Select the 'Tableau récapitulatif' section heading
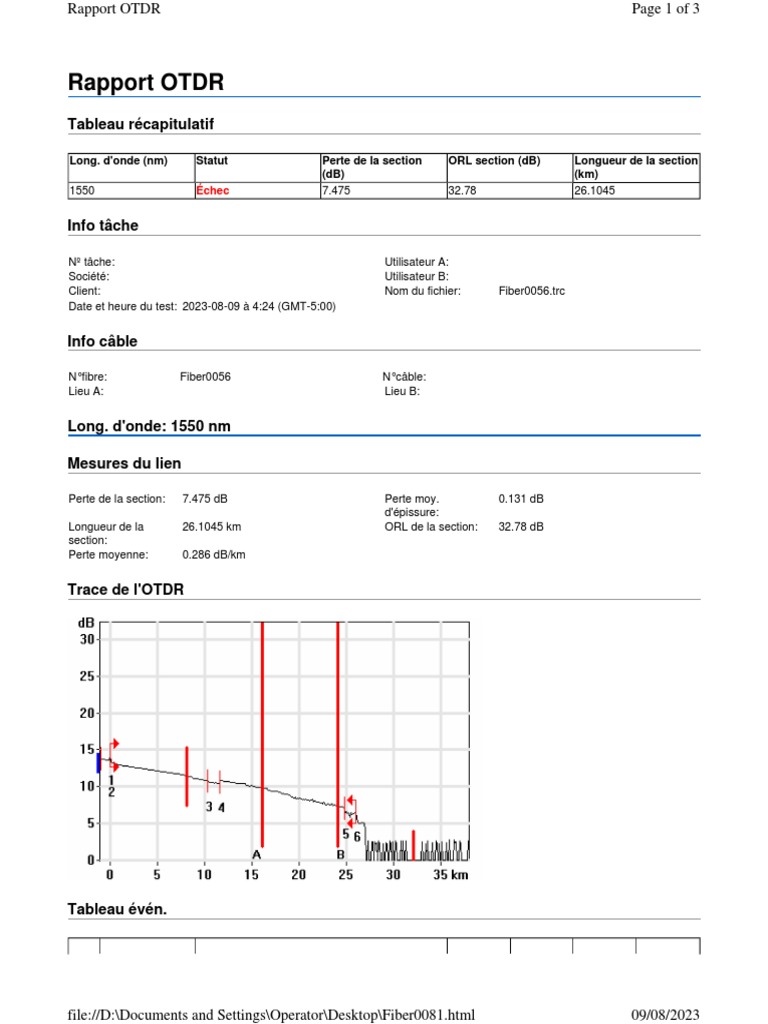The width and height of the screenshot is (768, 1024). [140, 124]
